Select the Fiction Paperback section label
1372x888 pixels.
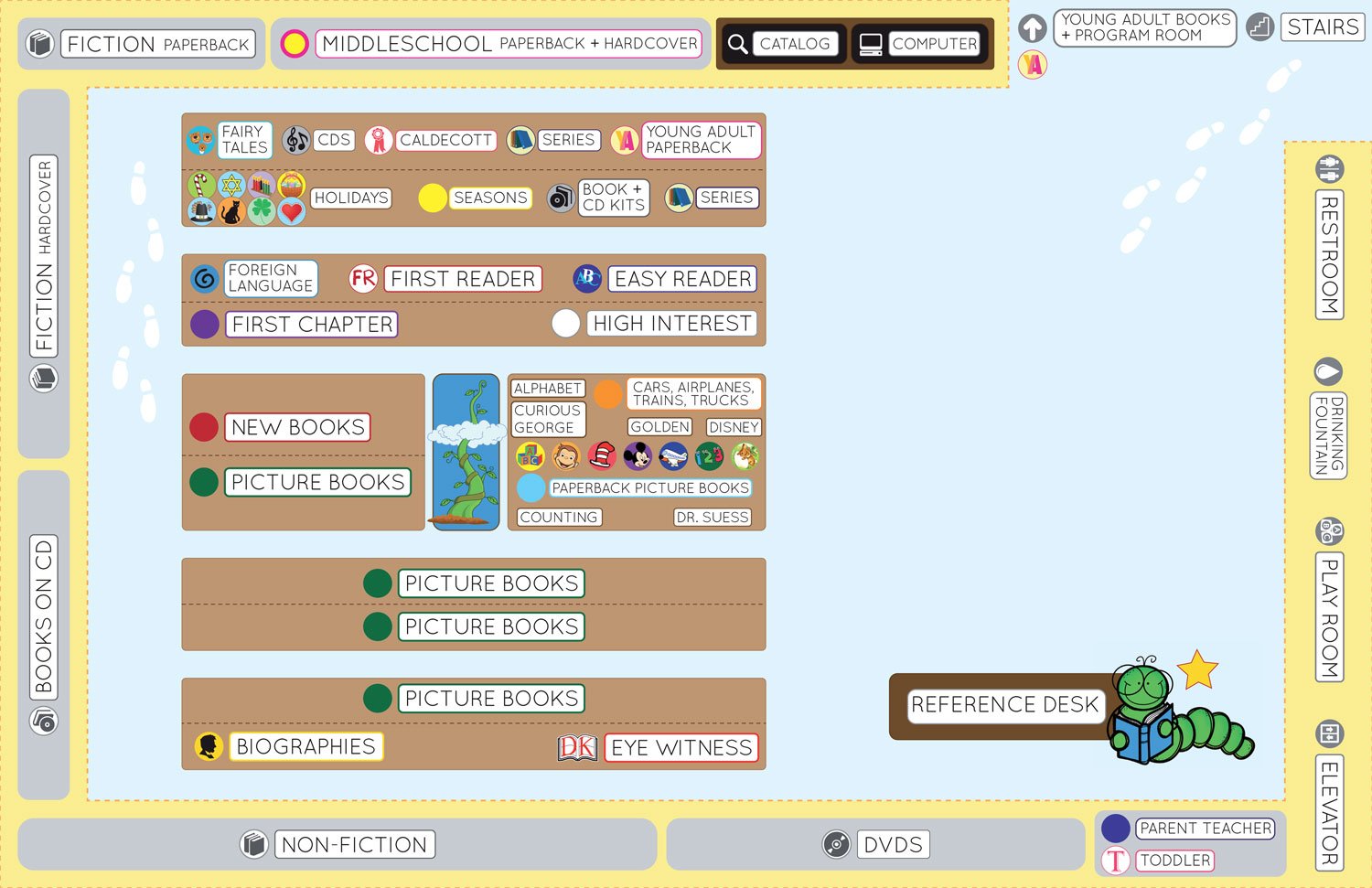coord(157,44)
